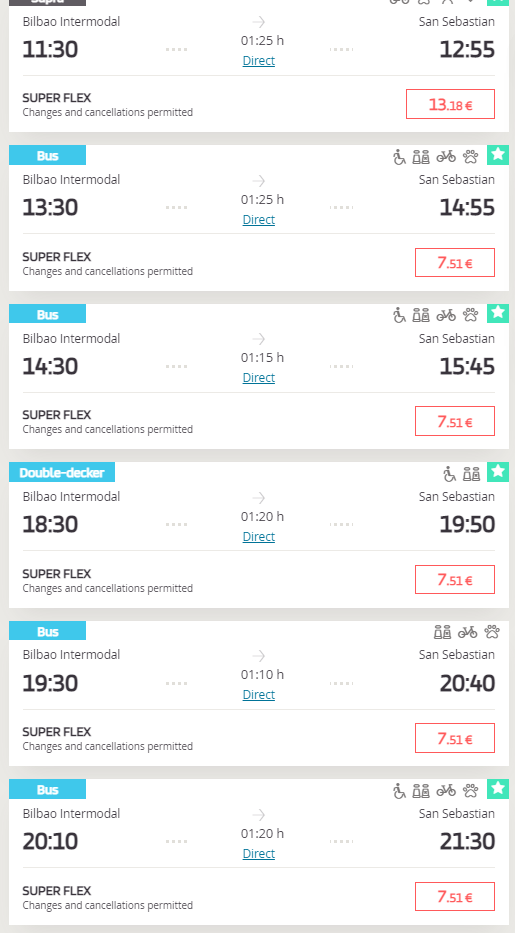Viewport: 515px width, 933px height.
Task: Click bicycle icon on 14:30 bus
Action: 446,315
